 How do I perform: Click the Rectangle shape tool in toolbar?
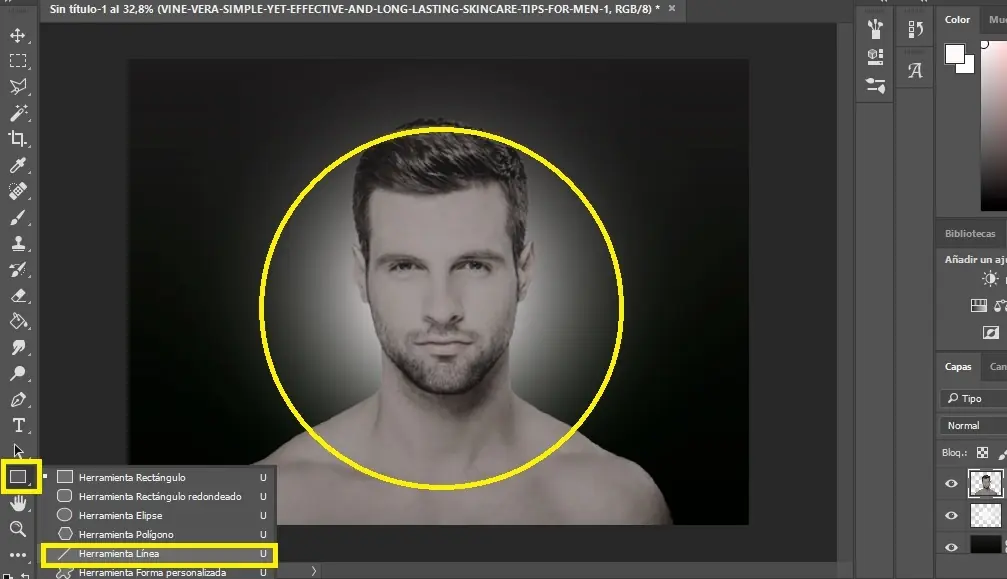(x=18, y=477)
